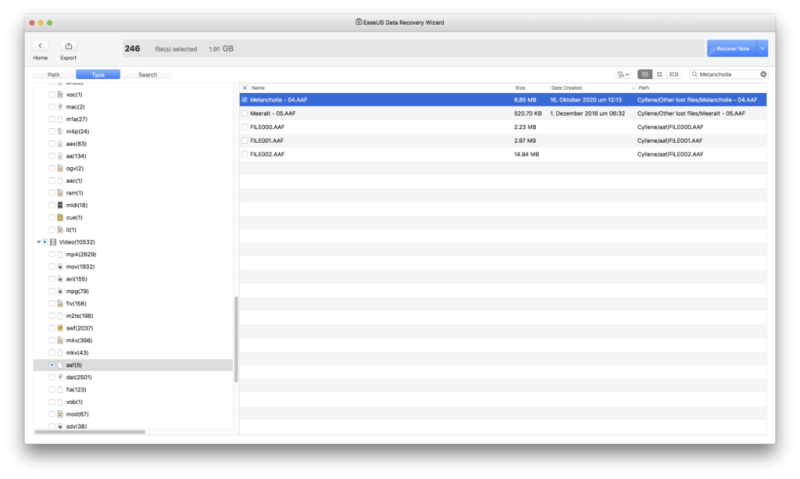Switch to grid thumbnail view icon
The height and width of the screenshot is (479, 800).
click(x=659, y=74)
